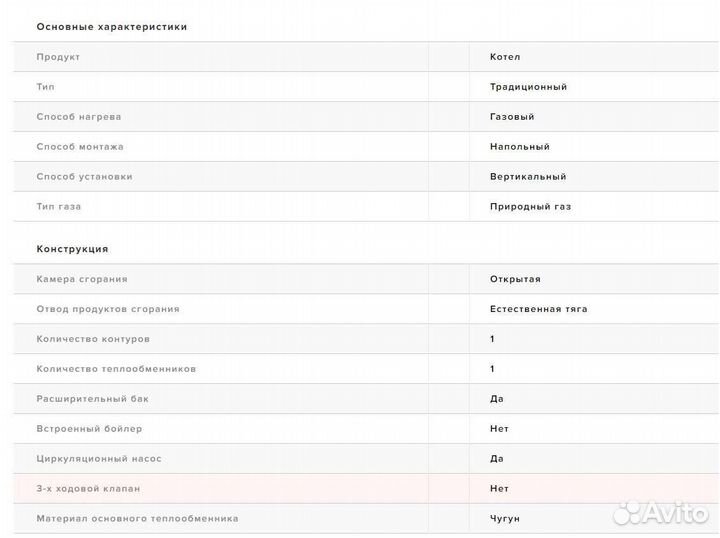The width and height of the screenshot is (720, 538).
Task: Select the 'Встроенный бойлер' label
Action: tap(89, 429)
